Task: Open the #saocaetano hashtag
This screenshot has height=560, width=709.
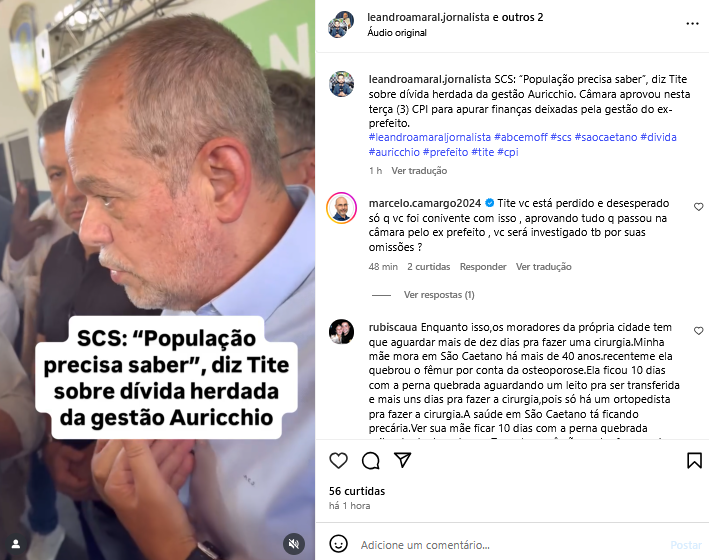Action: (x=605, y=137)
